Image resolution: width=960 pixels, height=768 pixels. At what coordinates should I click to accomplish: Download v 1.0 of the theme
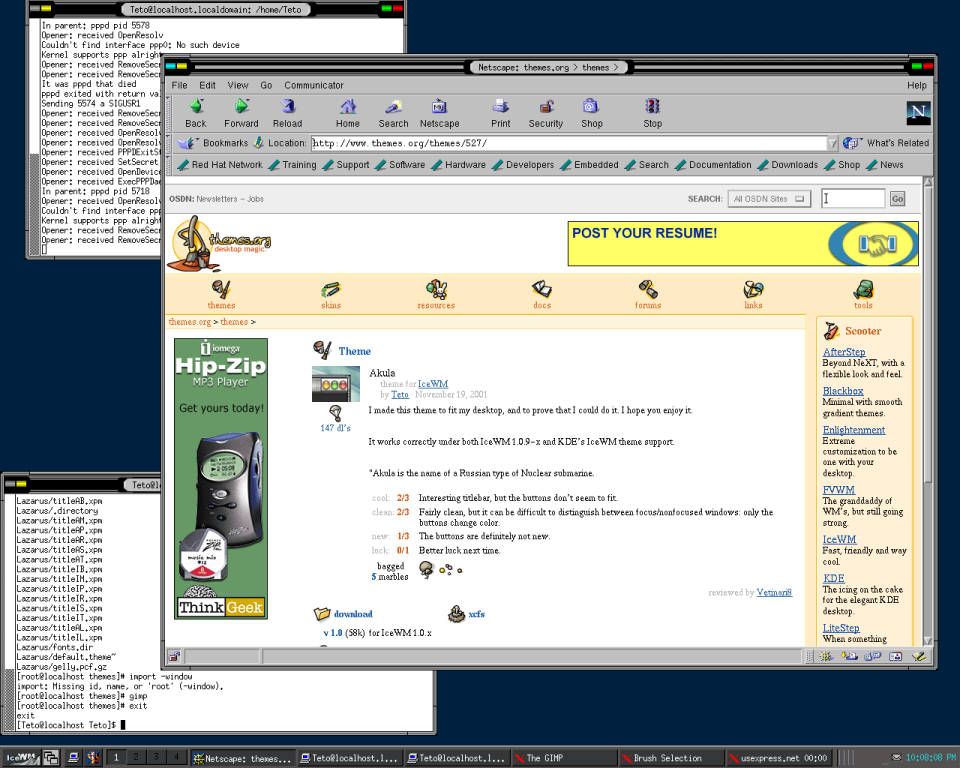tap(333, 633)
